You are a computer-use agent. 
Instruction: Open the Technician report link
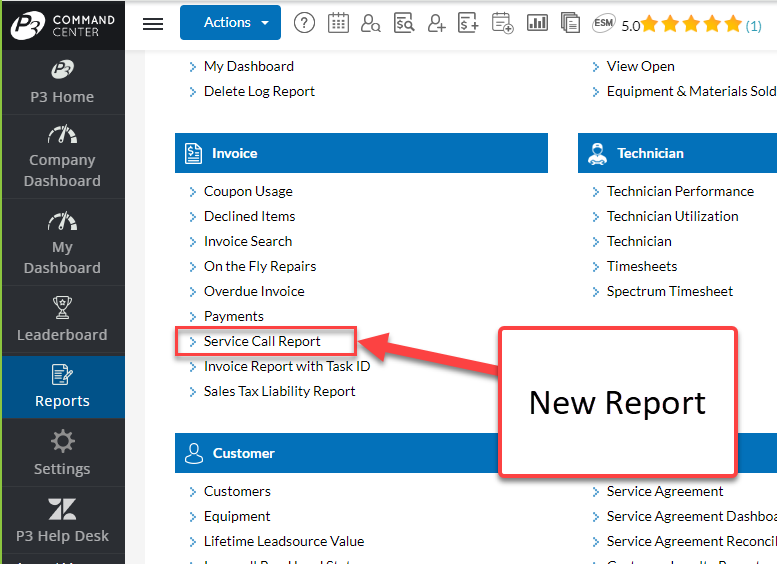(639, 241)
